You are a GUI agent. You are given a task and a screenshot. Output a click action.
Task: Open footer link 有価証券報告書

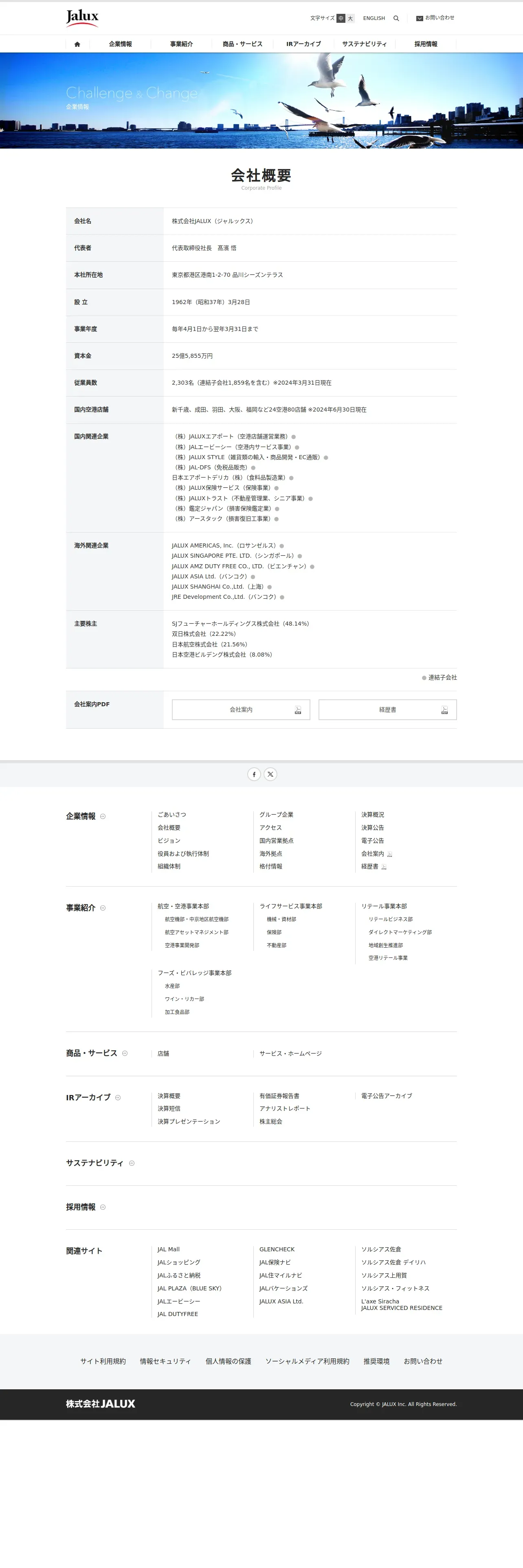tap(279, 1096)
